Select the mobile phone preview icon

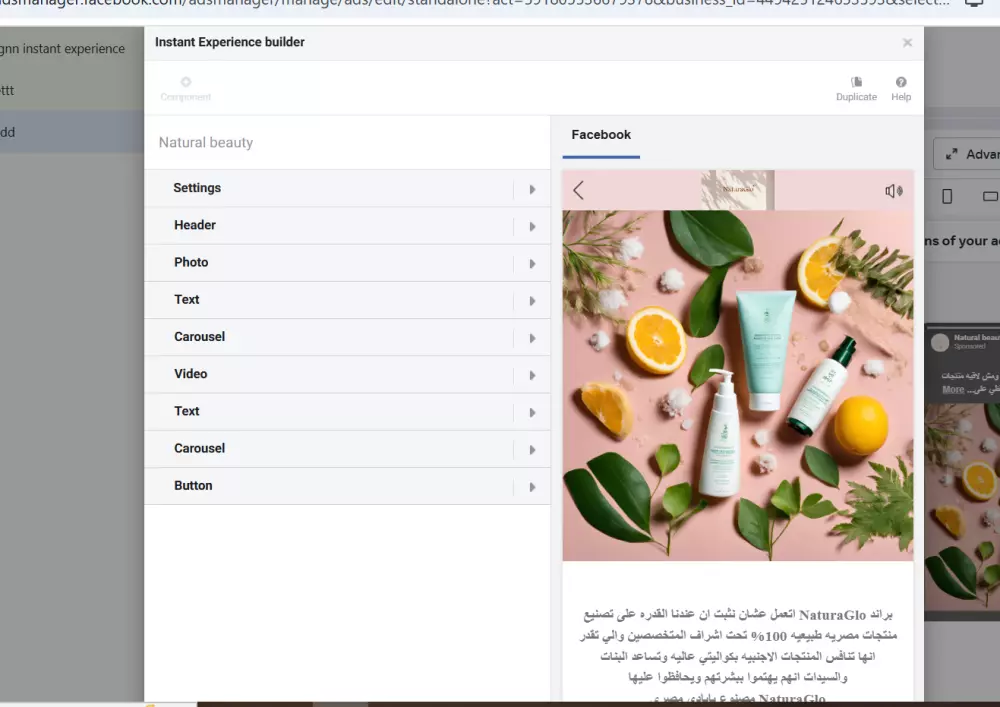946,196
